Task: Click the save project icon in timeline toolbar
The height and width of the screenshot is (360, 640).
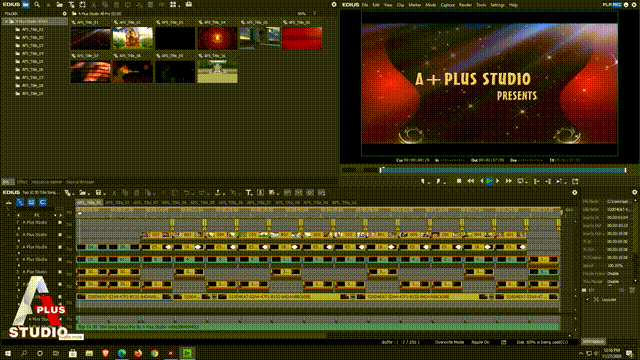Action: [98, 193]
